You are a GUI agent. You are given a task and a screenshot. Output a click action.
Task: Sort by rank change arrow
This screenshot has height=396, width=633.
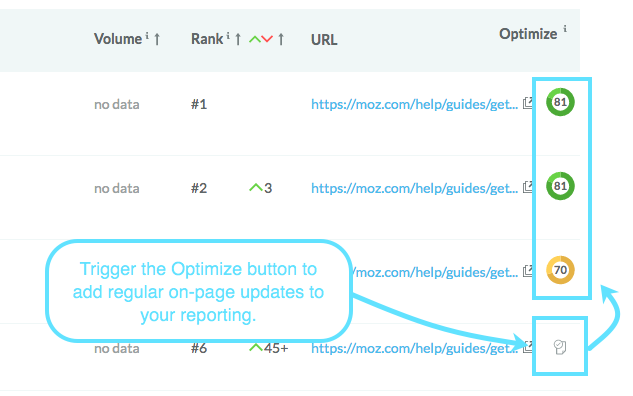coord(281,39)
